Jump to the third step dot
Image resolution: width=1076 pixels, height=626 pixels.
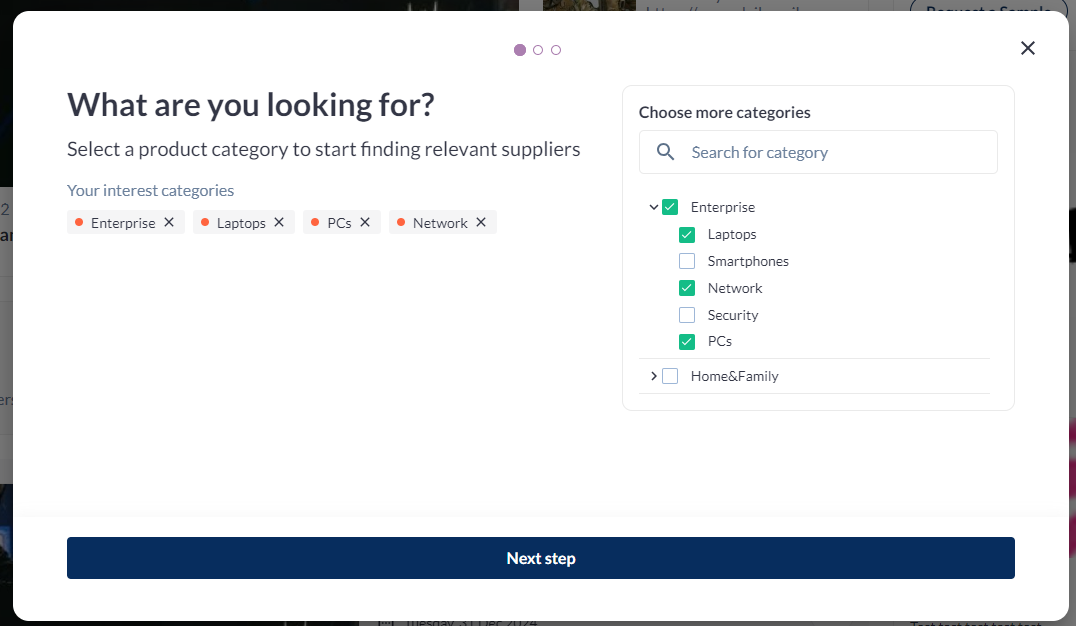[556, 50]
